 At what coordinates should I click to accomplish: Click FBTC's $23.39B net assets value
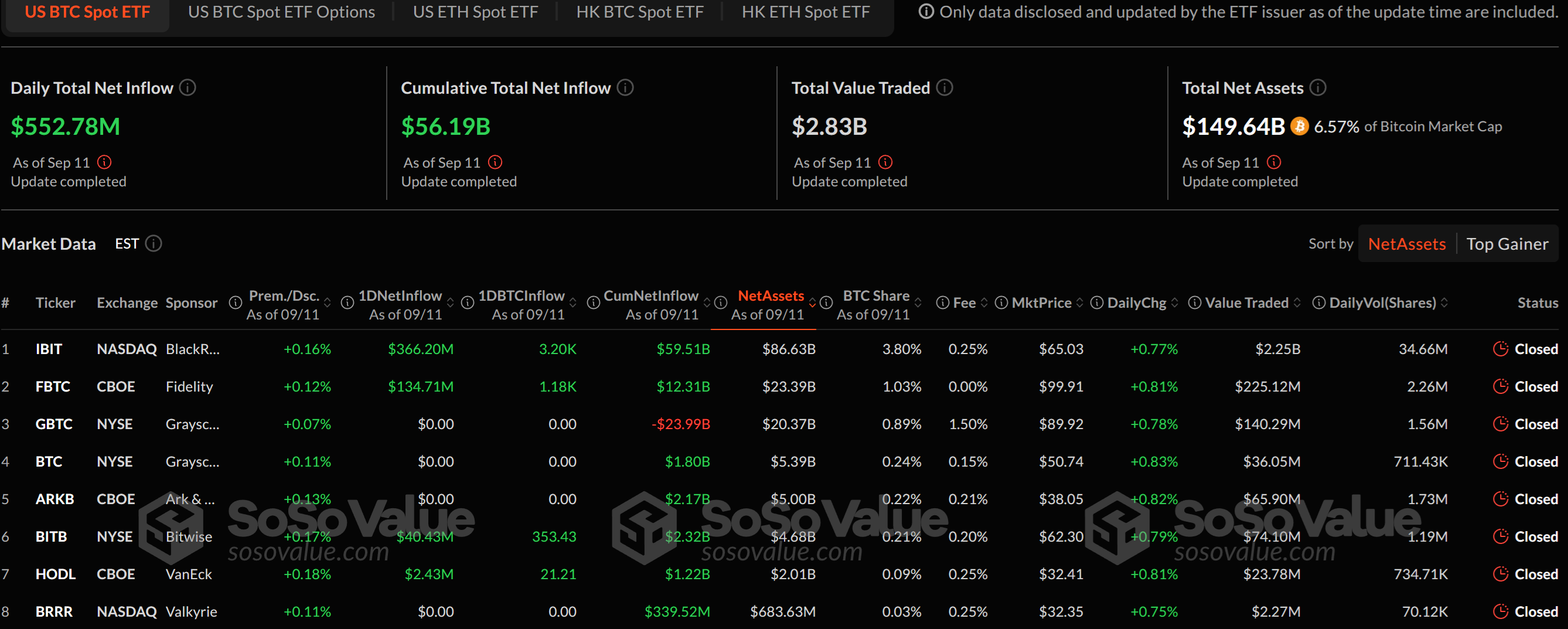[x=789, y=387]
